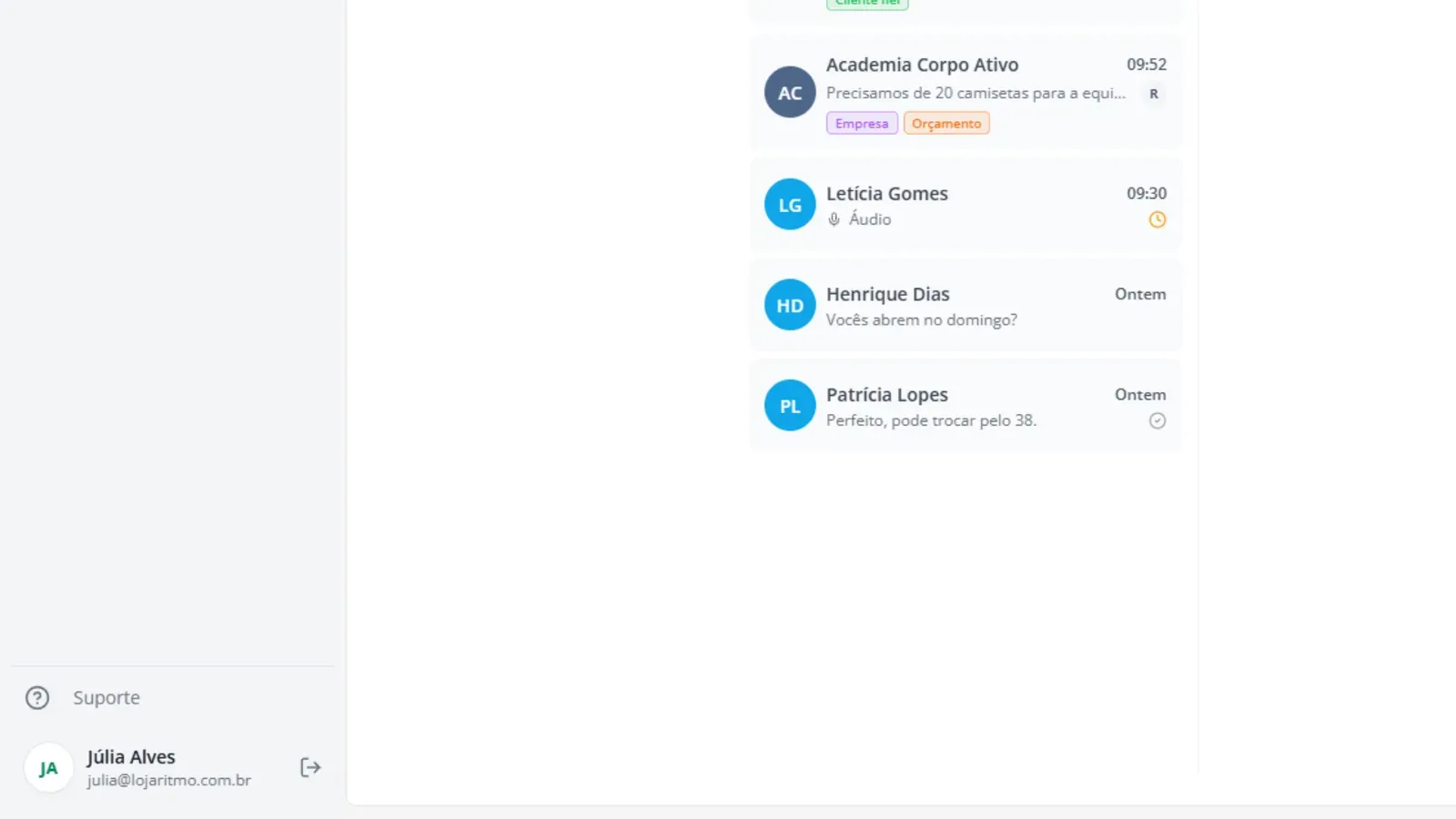
Task: Click the julia@lojaritmo.com.br email
Action: 169,781
